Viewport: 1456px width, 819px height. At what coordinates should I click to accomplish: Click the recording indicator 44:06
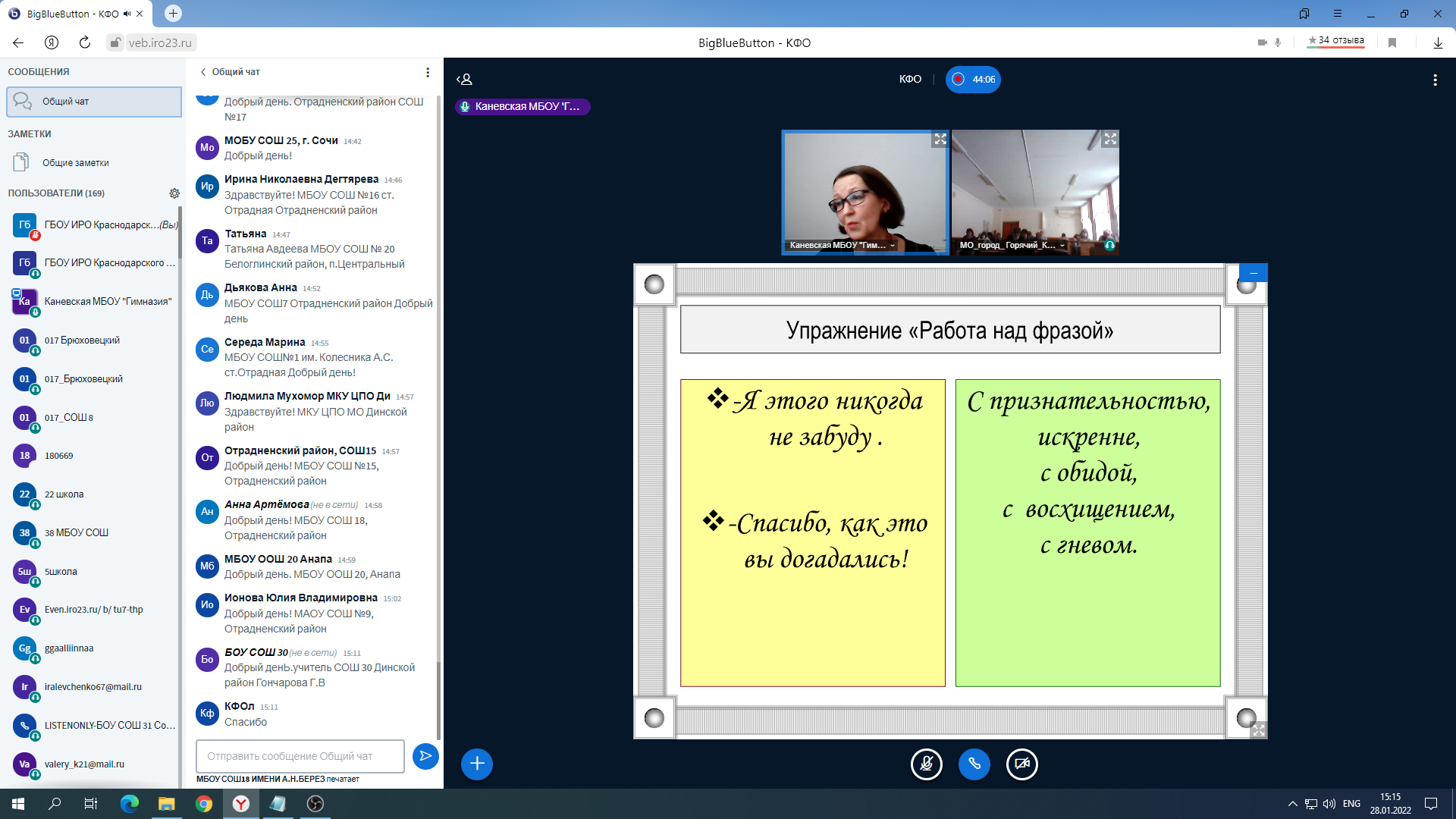(973, 80)
